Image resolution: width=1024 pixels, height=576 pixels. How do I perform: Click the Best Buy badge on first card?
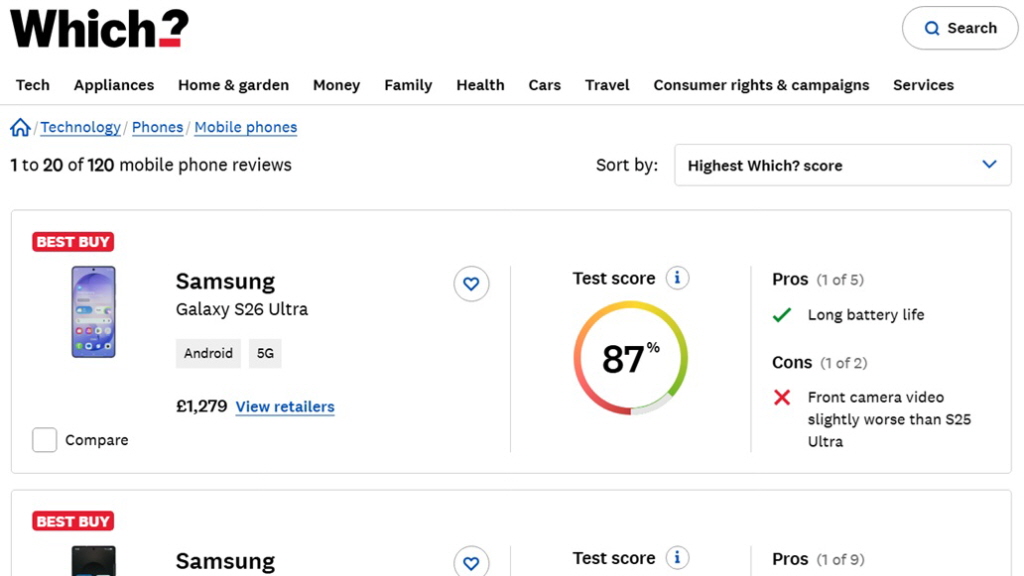coord(73,242)
